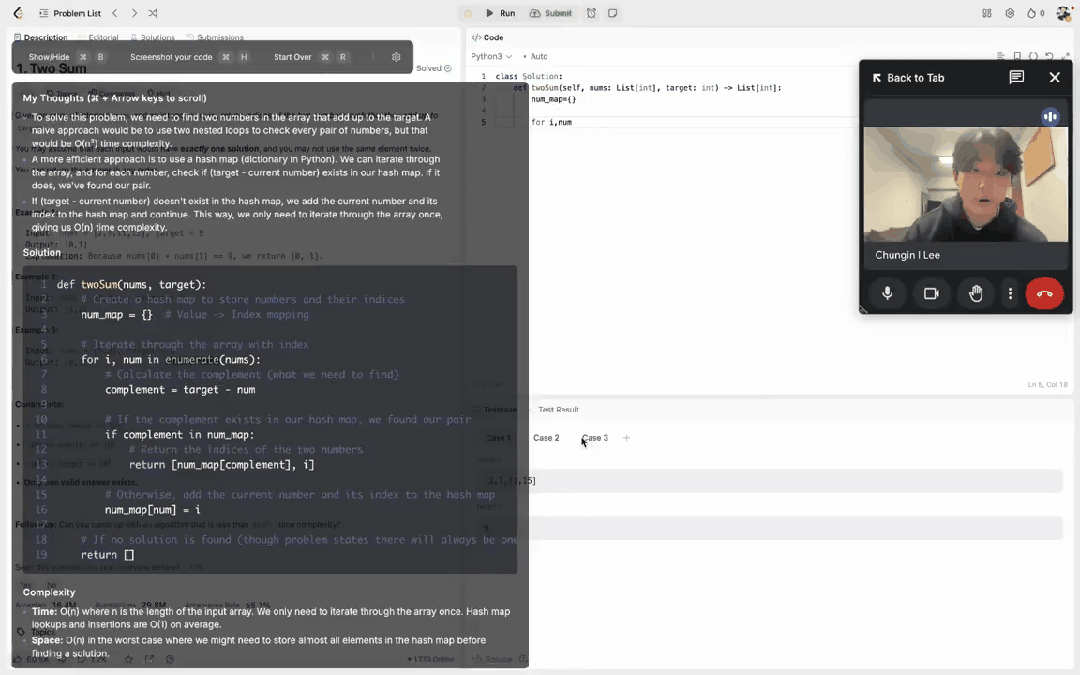Screen dimensions: 1080x675
Task: Click the Saved status indicator
Action: tap(434, 68)
